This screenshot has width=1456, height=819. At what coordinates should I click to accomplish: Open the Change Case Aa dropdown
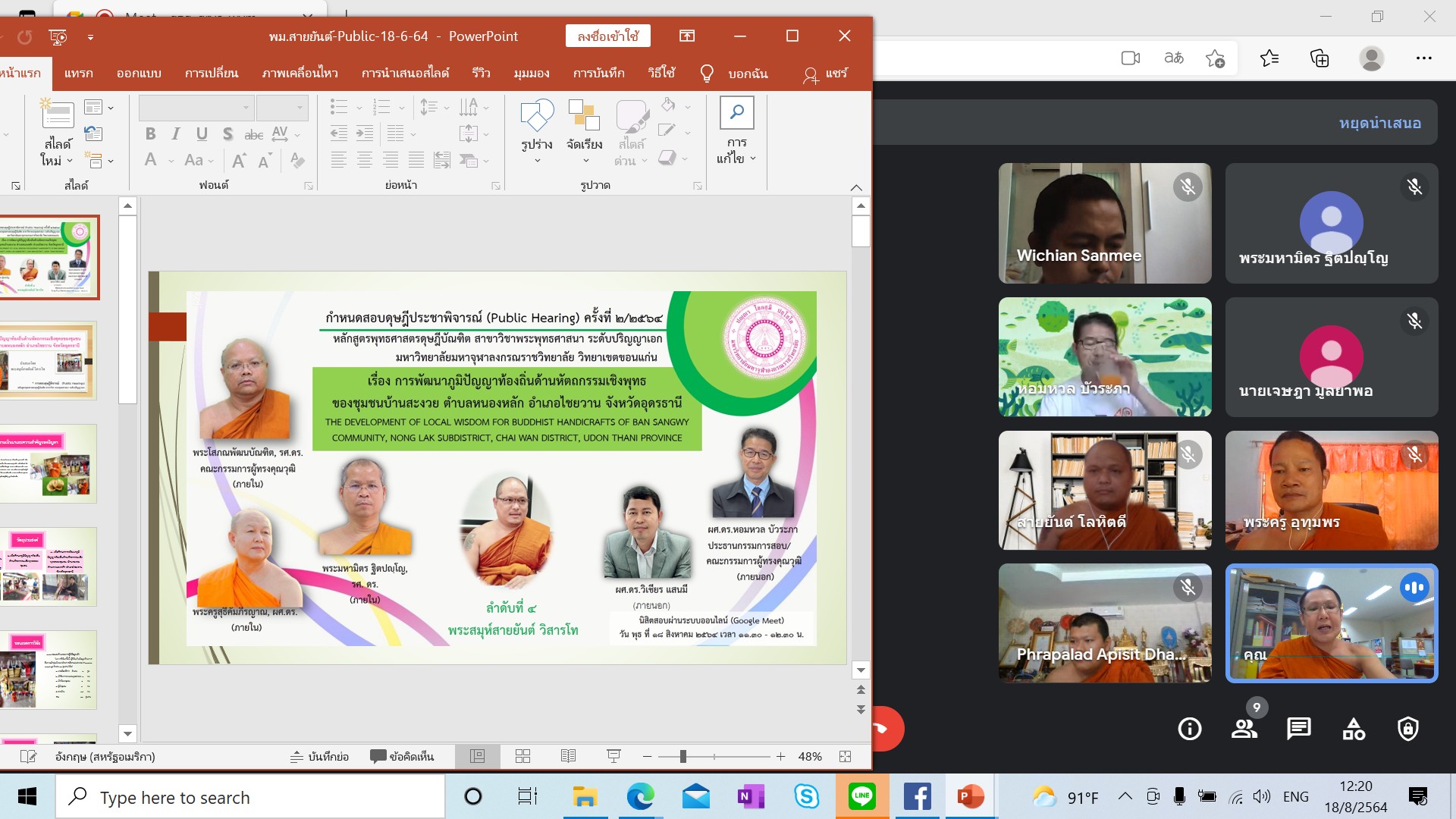tap(199, 160)
